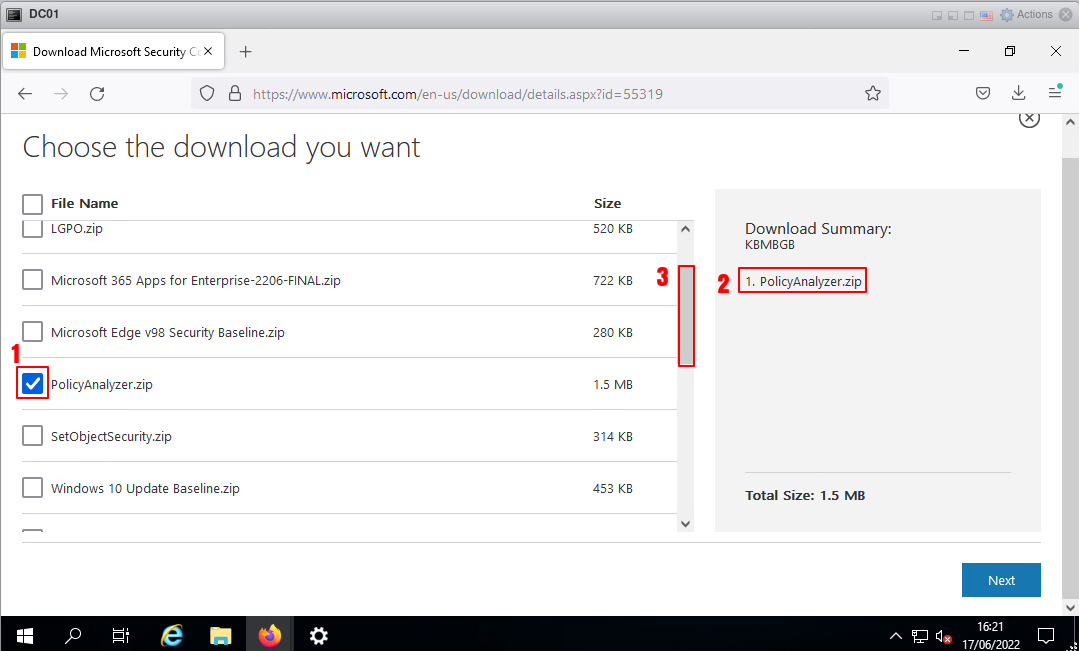The width and height of the screenshot is (1079, 651).
Task: Close the download chooser dialog
Action: pos(1028,118)
